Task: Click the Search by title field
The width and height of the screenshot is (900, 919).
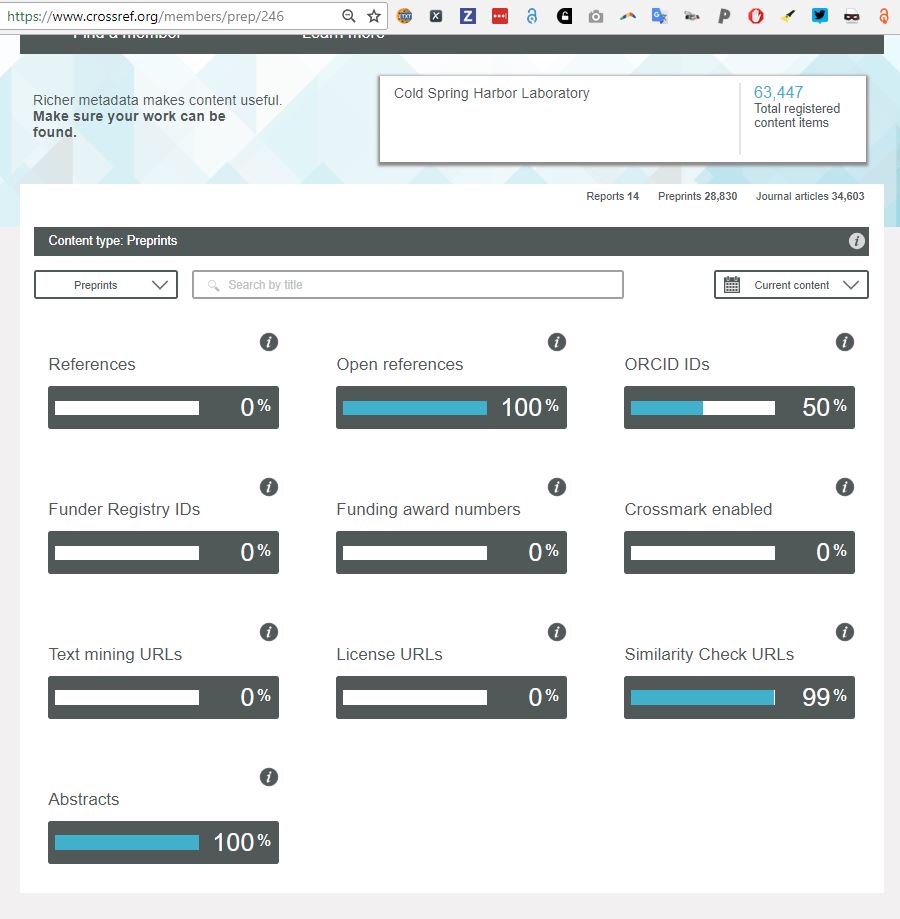Action: click(408, 285)
